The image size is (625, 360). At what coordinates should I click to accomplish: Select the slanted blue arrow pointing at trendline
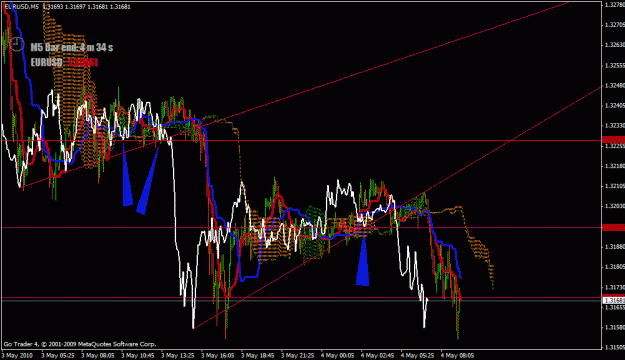point(147,180)
